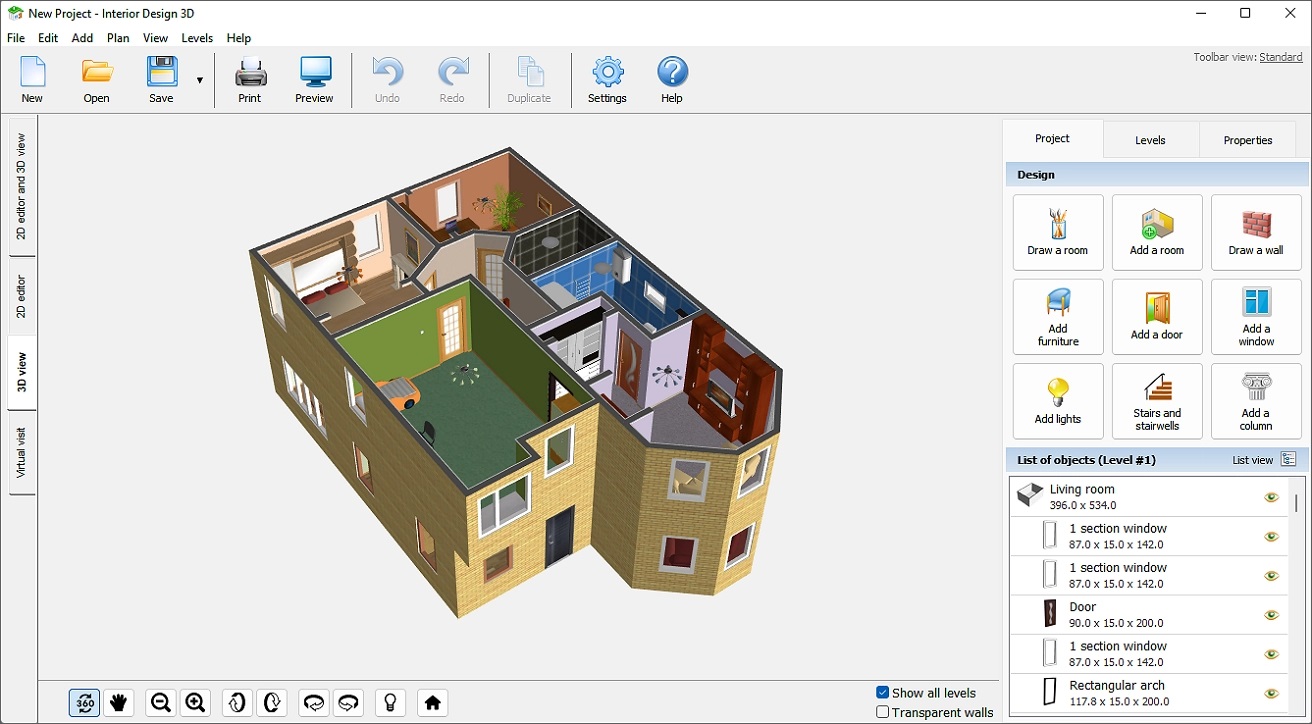This screenshot has width=1312, height=724.
Task: Toggle the lightbulb lighting icon
Action: [390, 703]
